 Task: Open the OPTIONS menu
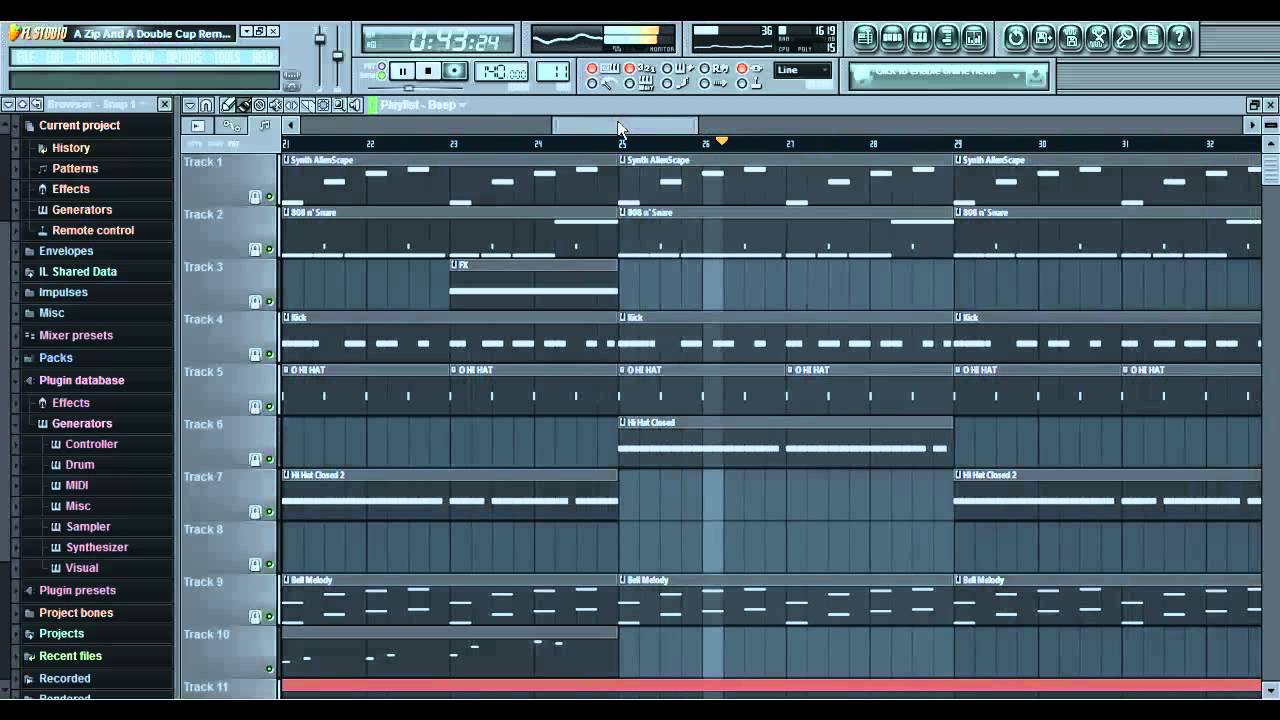point(184,57)
